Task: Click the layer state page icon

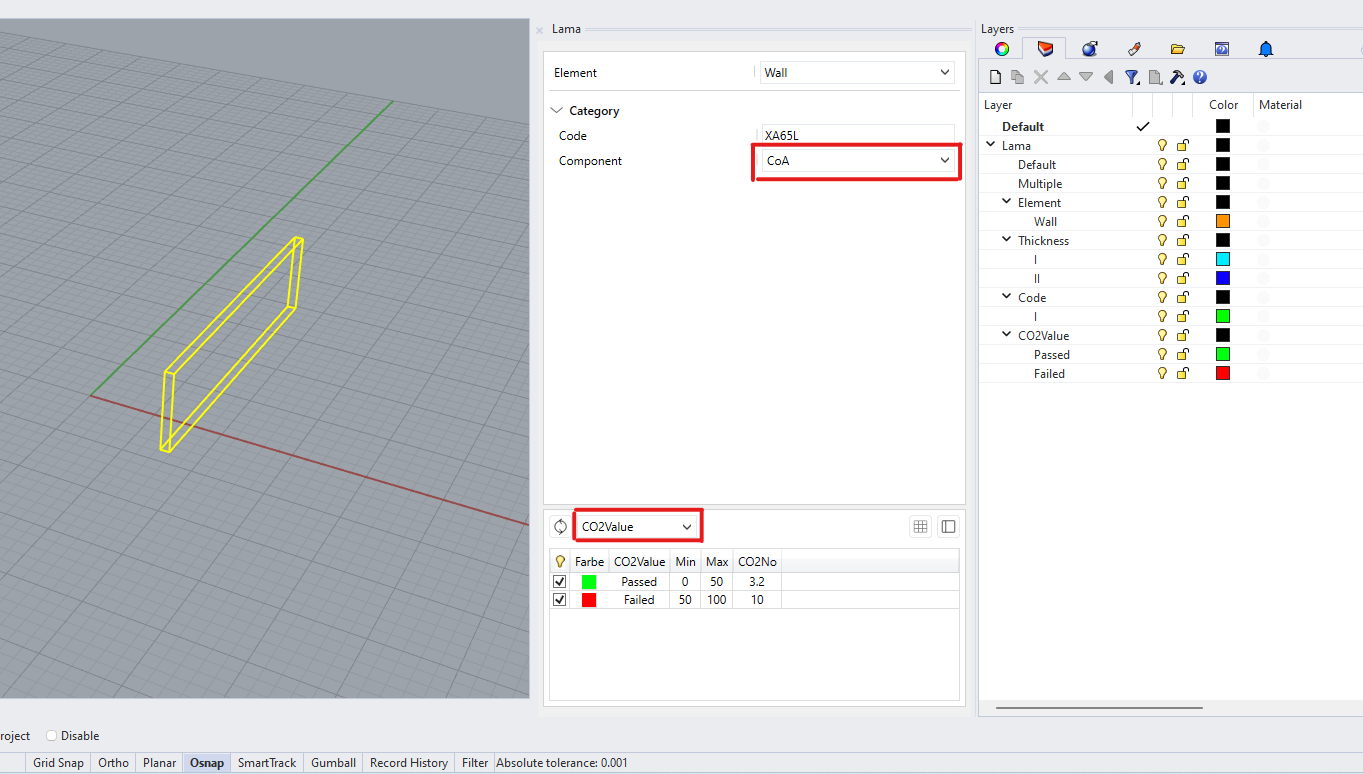Action: coord(1155,77)
